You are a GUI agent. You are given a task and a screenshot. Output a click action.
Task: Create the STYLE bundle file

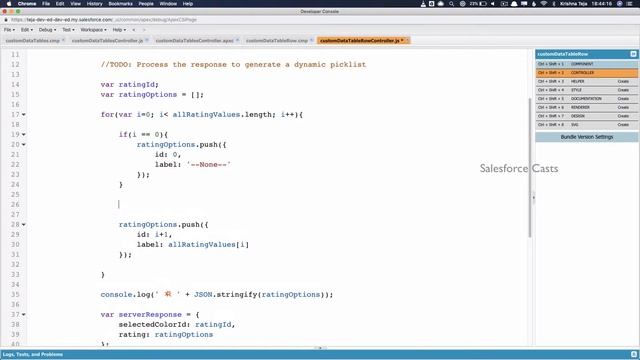point(623,90)
